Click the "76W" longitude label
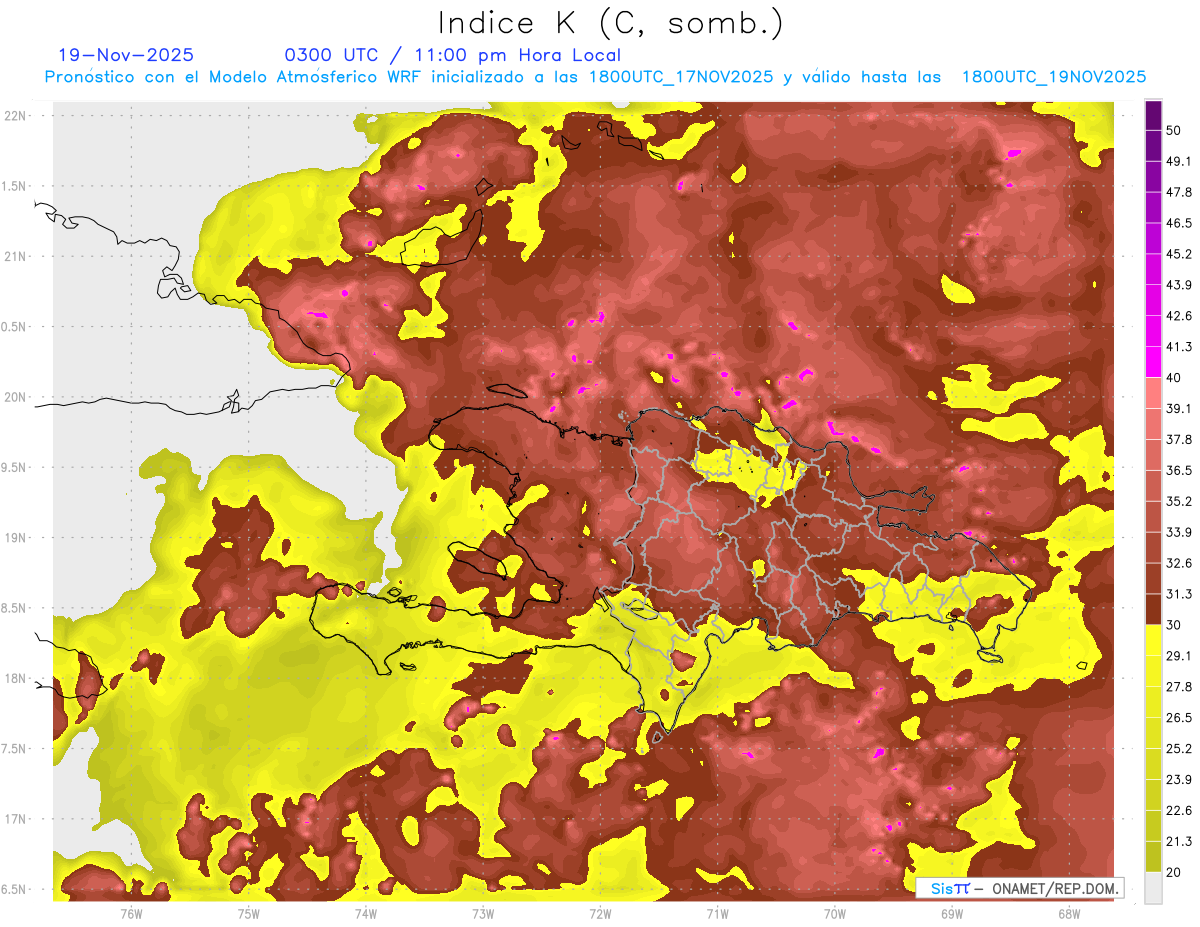The width and height of the screenshot is (1200, 927). click(x=131, y=913)
